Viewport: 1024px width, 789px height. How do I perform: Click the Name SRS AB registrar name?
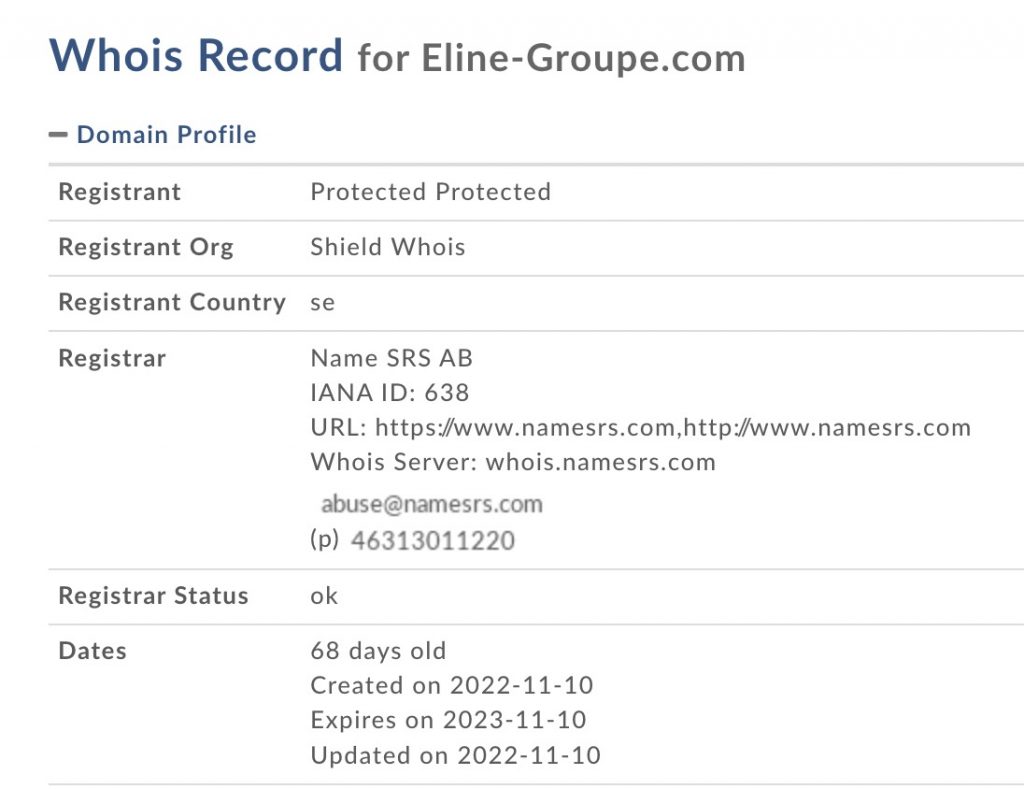(x=392, y=358)
